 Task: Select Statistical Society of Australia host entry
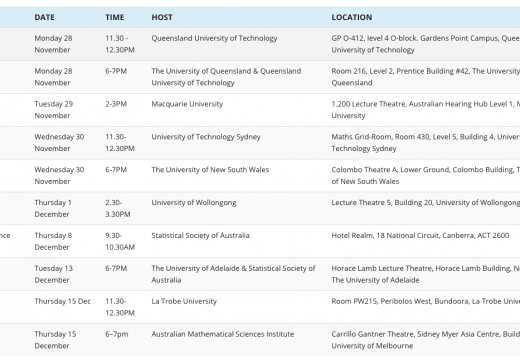[200, 236]
